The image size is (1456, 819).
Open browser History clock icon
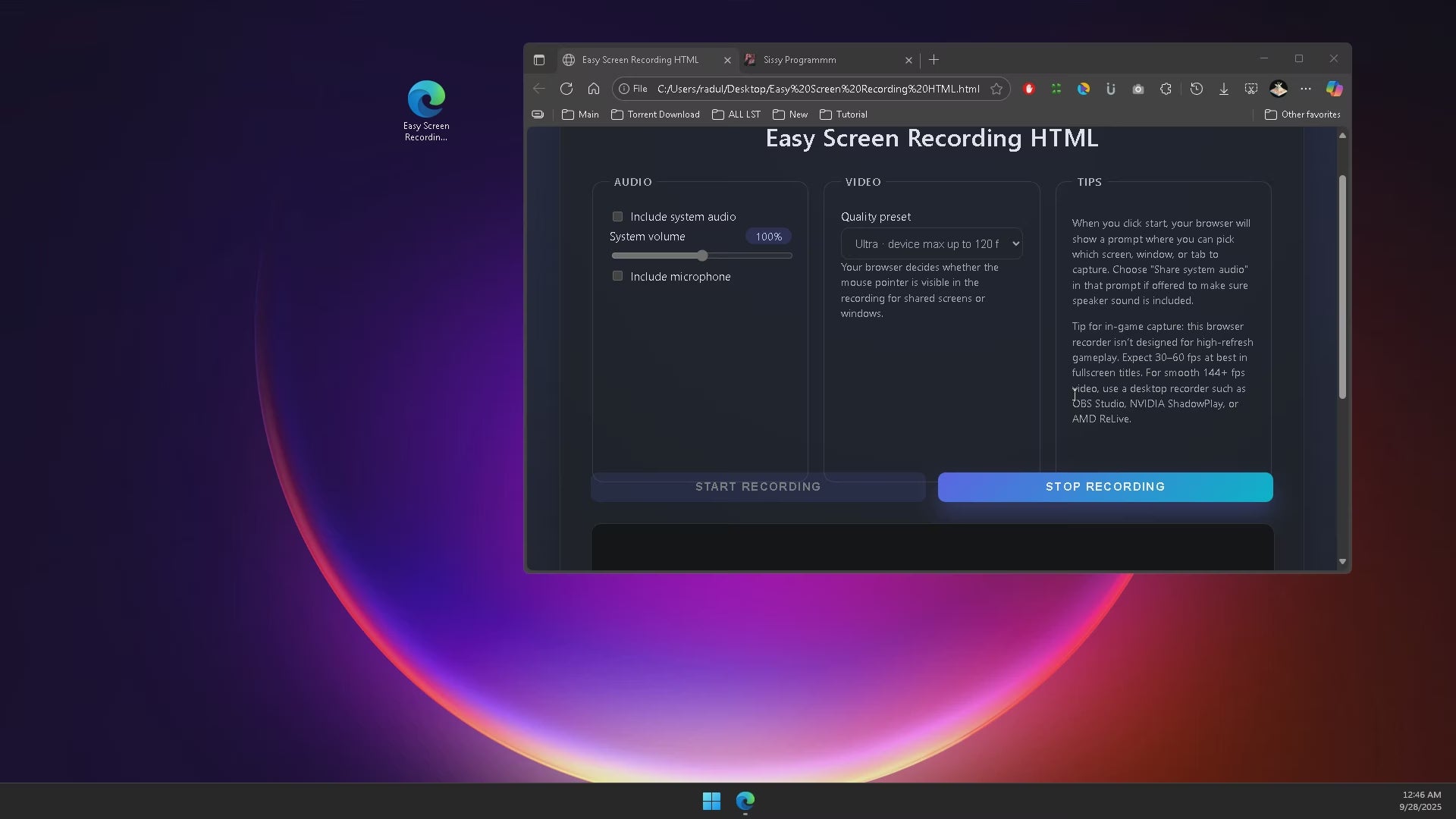coord(1196,89)
